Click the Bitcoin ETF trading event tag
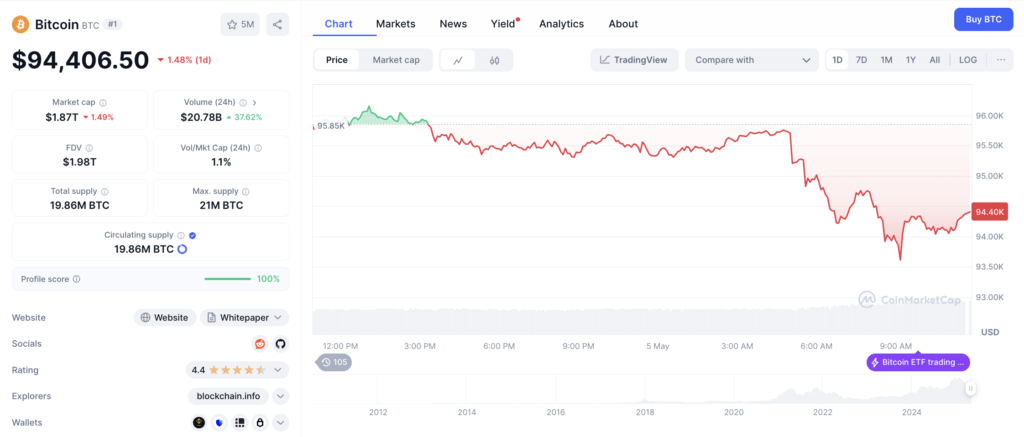Screen dimensions: 1024x437 (x=918, y=362)
